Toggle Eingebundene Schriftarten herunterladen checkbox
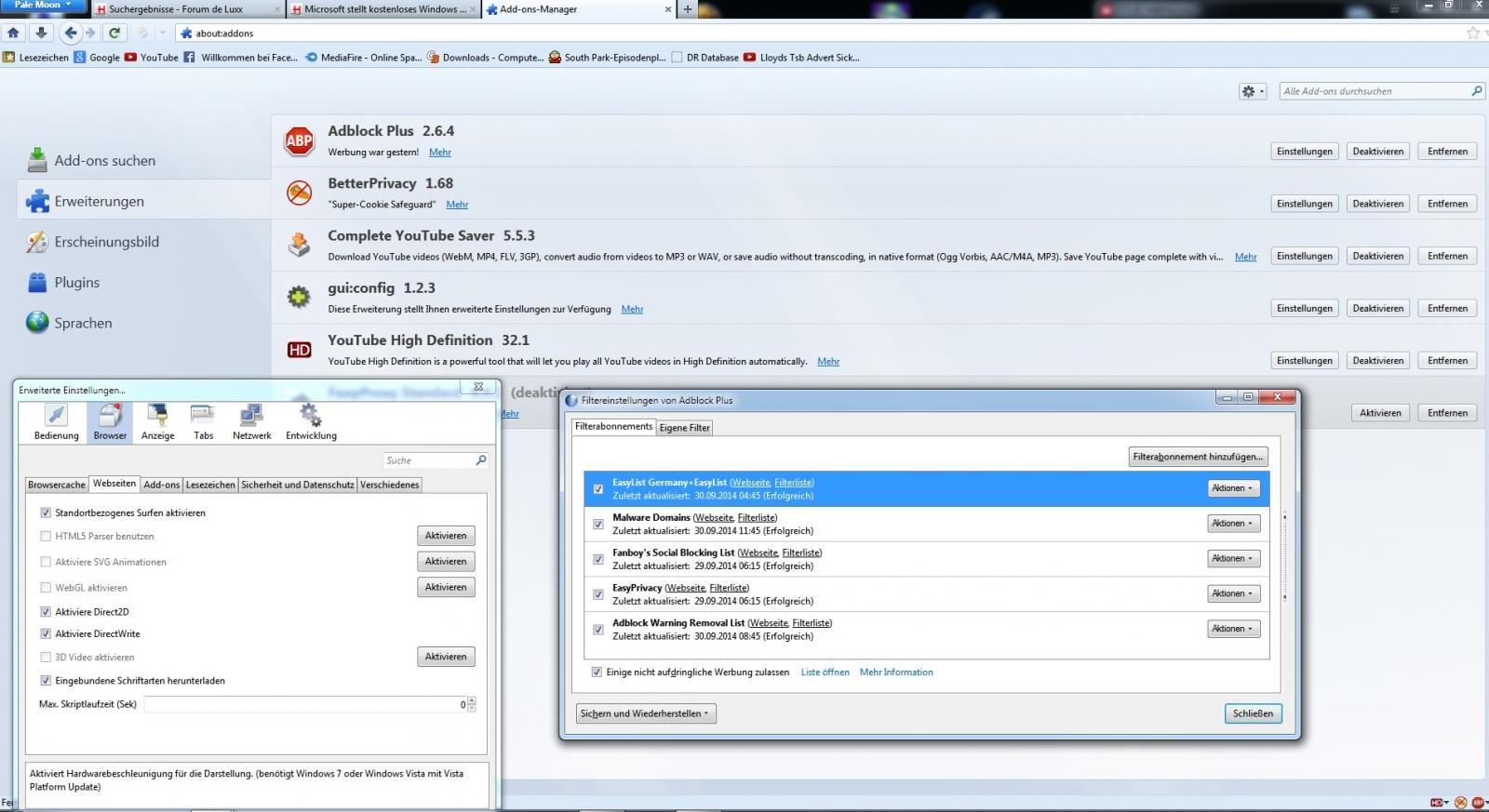 46,681
